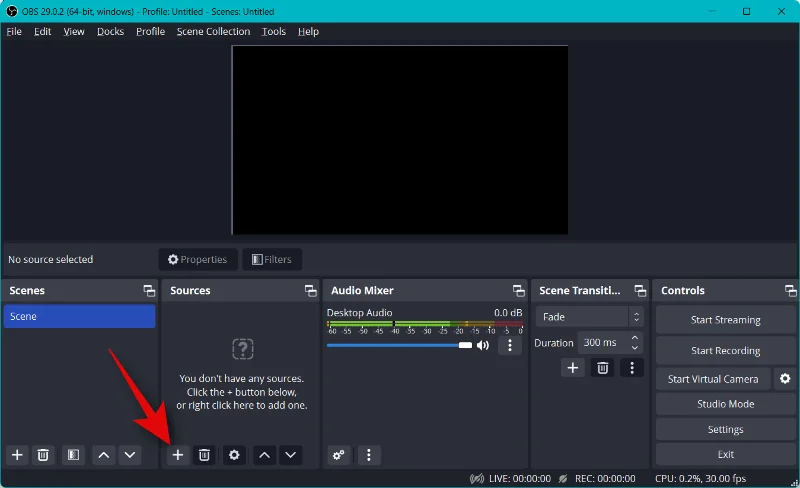Click the 'REC: 00:00:00' timer
The height and width of the screenshot is (488, 800).
click(605, 478)
